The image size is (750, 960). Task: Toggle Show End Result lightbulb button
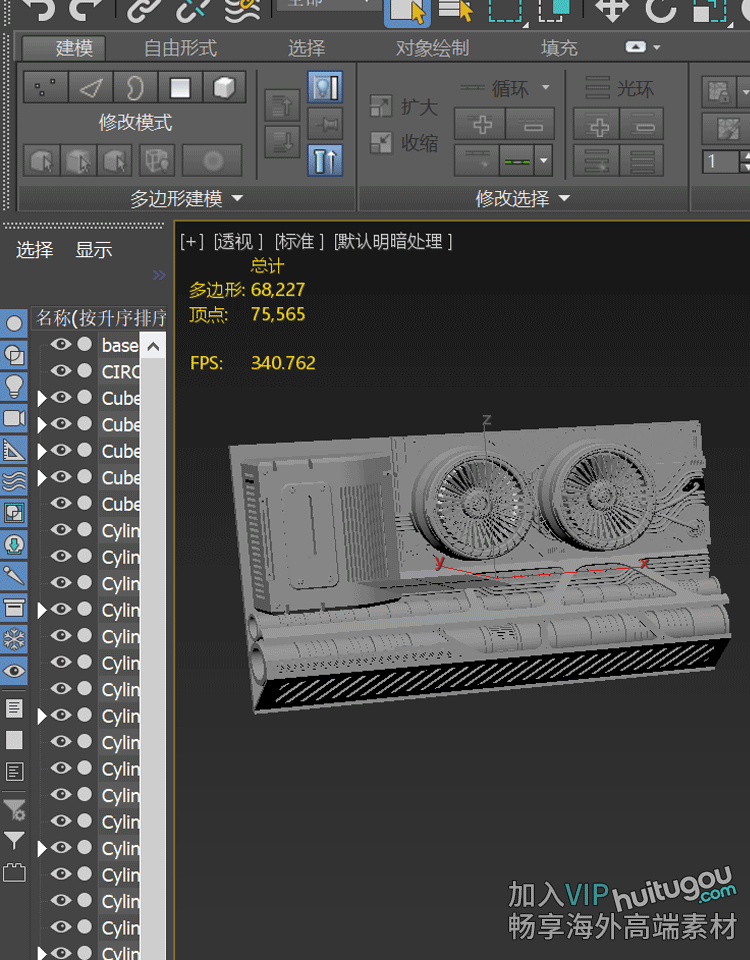tap(325, 86)
